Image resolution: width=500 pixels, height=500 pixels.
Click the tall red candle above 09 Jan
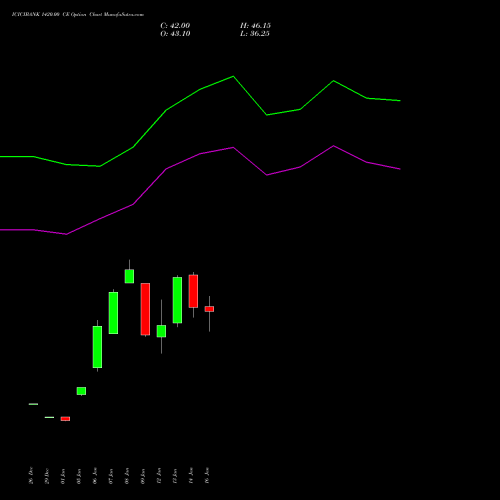(x=145, y=309)
